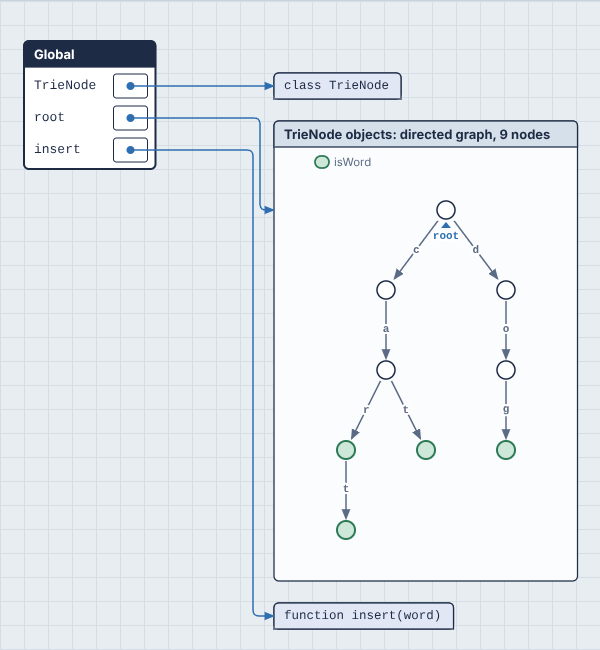
Task: Select the Global frame header
Action: point(90,54)
